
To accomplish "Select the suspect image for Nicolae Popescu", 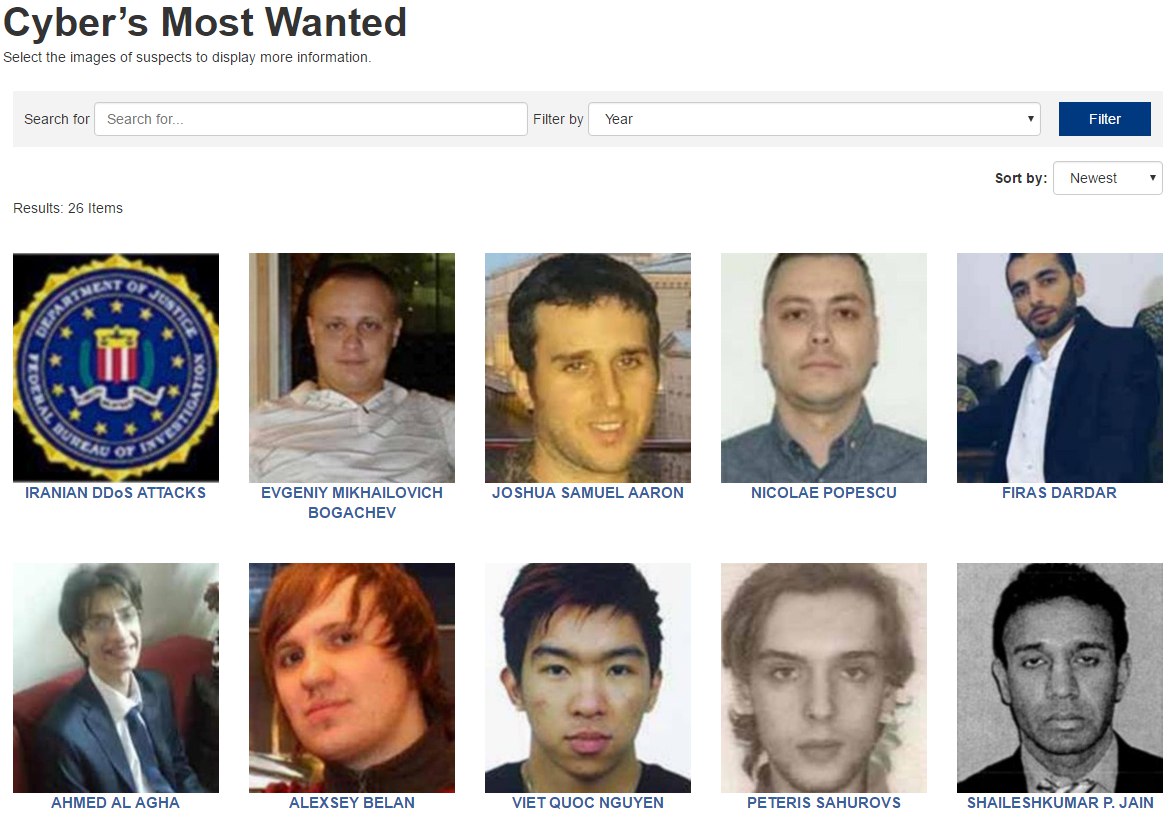I will pyautogui.click(x=824, y=367).
